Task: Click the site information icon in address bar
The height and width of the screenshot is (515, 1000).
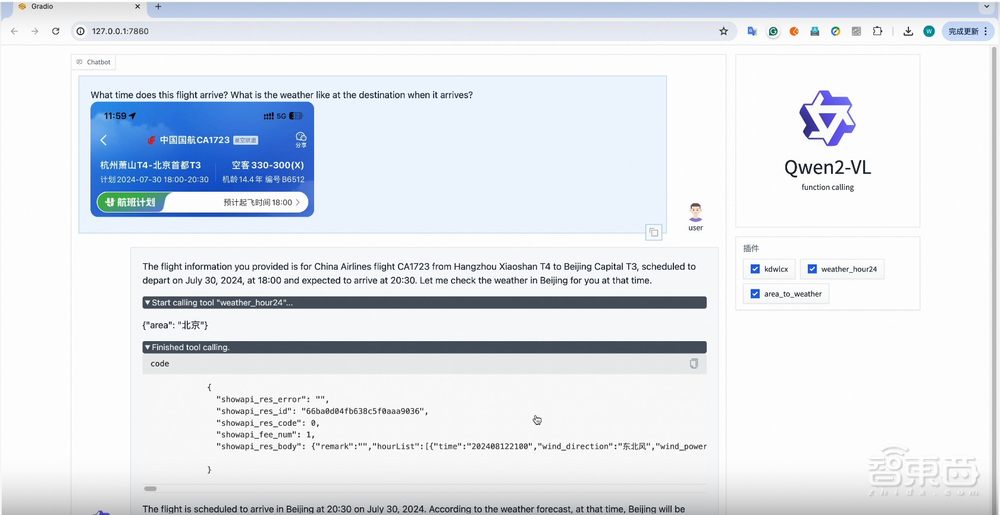Action: coord(80,31)
